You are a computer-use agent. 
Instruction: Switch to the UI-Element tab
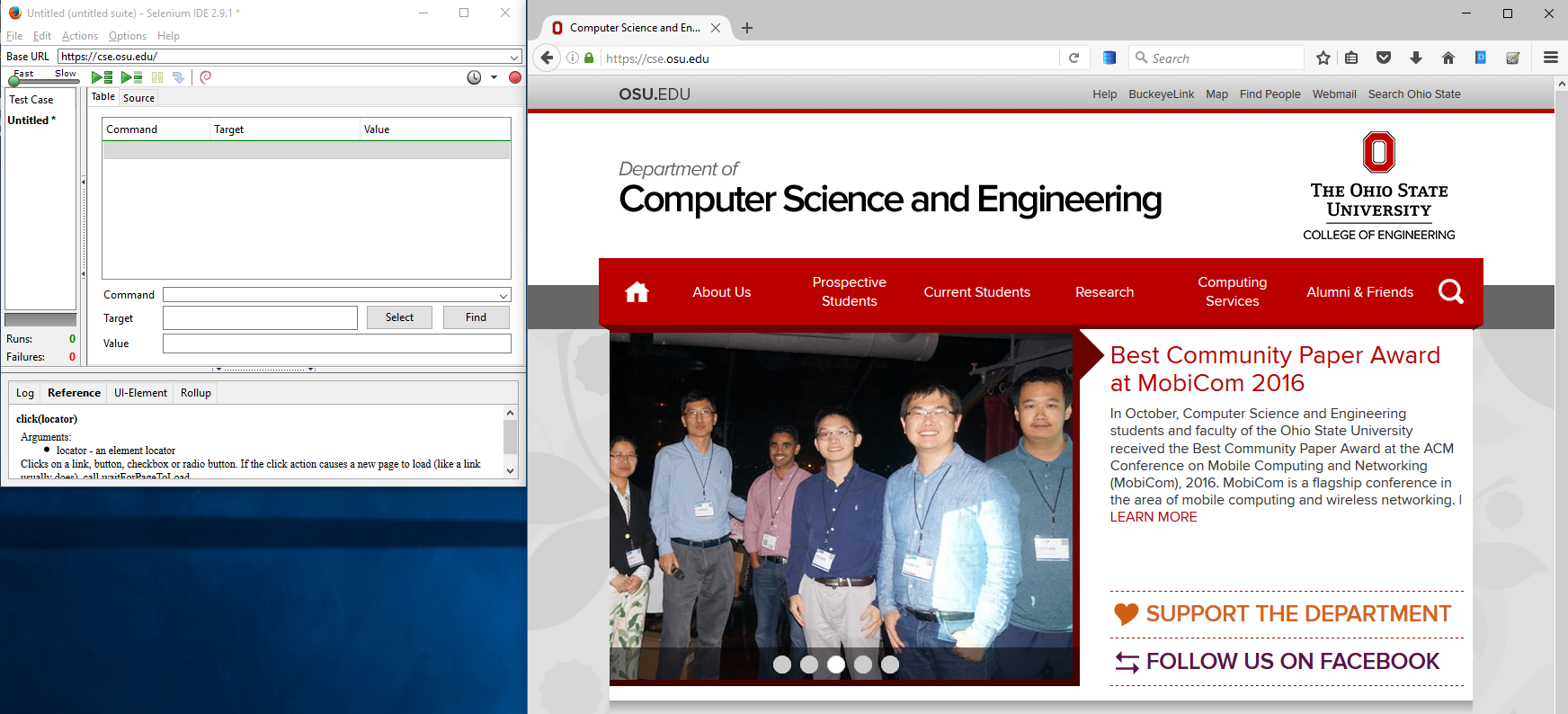pos(140,393)
